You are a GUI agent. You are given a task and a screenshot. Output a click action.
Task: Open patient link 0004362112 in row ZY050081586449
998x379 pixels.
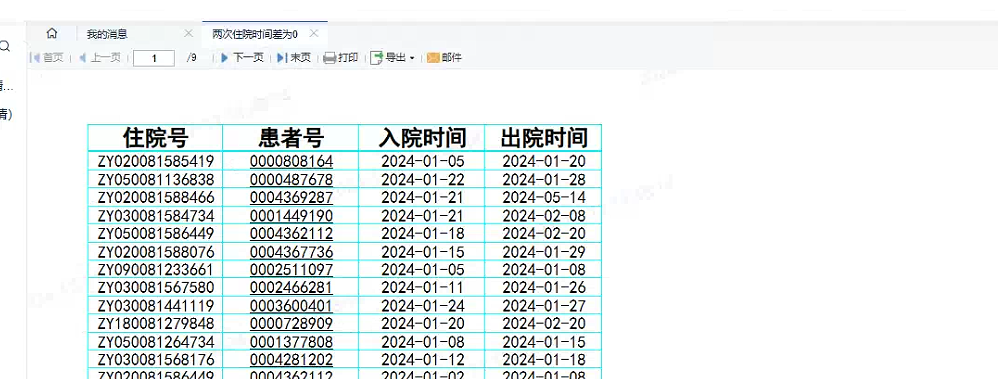(292, 234)
